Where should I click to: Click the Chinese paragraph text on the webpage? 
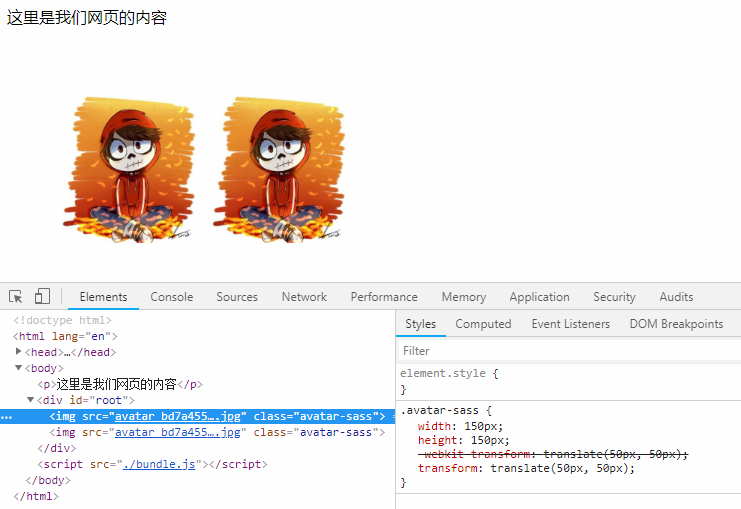click(x=87, y=18)
